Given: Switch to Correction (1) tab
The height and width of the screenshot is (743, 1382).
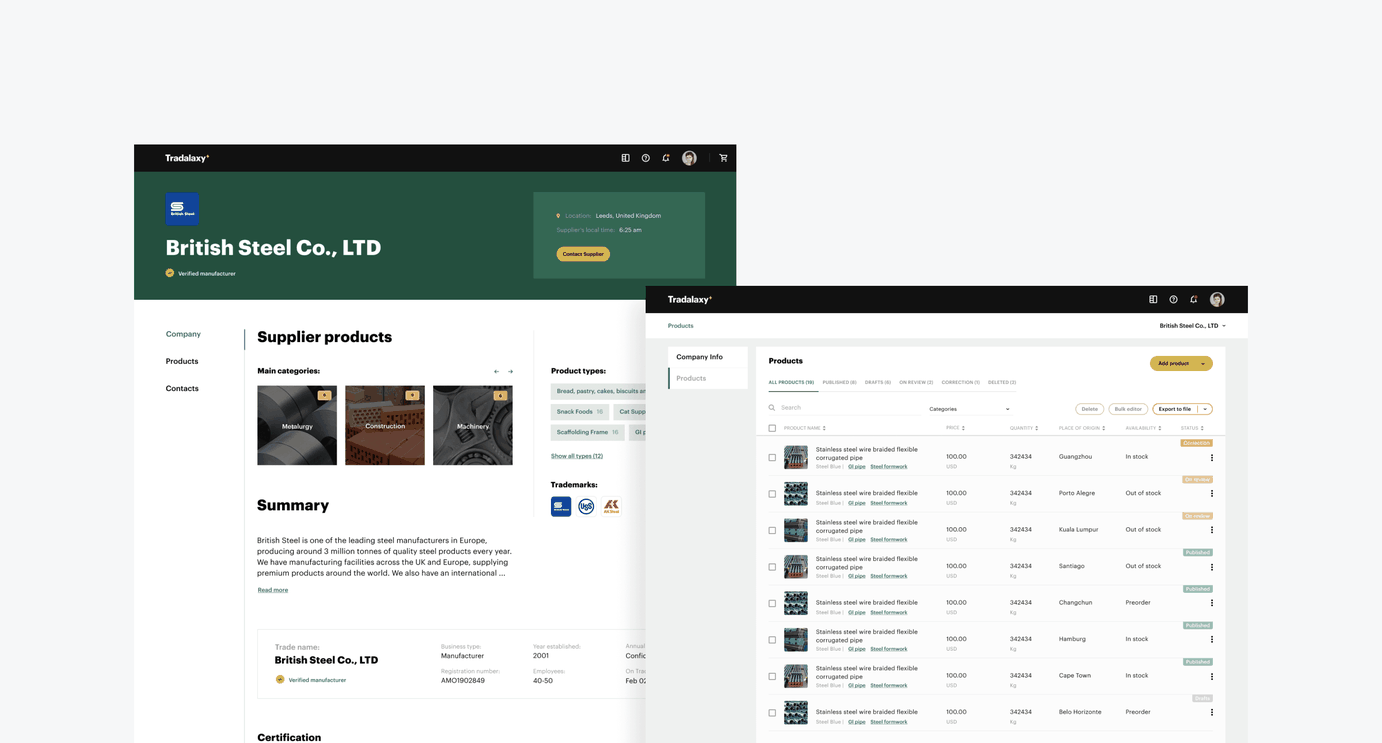Looking at the screenshot, I should pyautogui.click(x=960, y=382).
